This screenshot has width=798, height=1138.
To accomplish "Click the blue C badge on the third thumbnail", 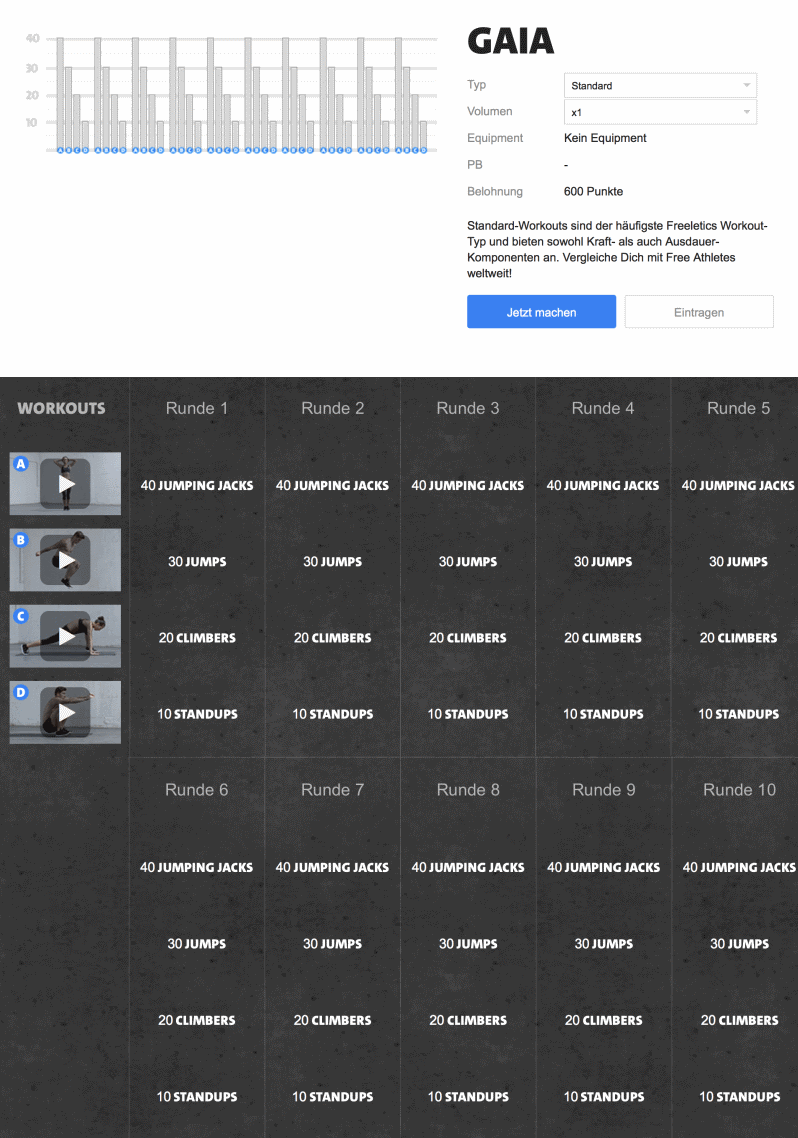I will click(x=21, y=616).
